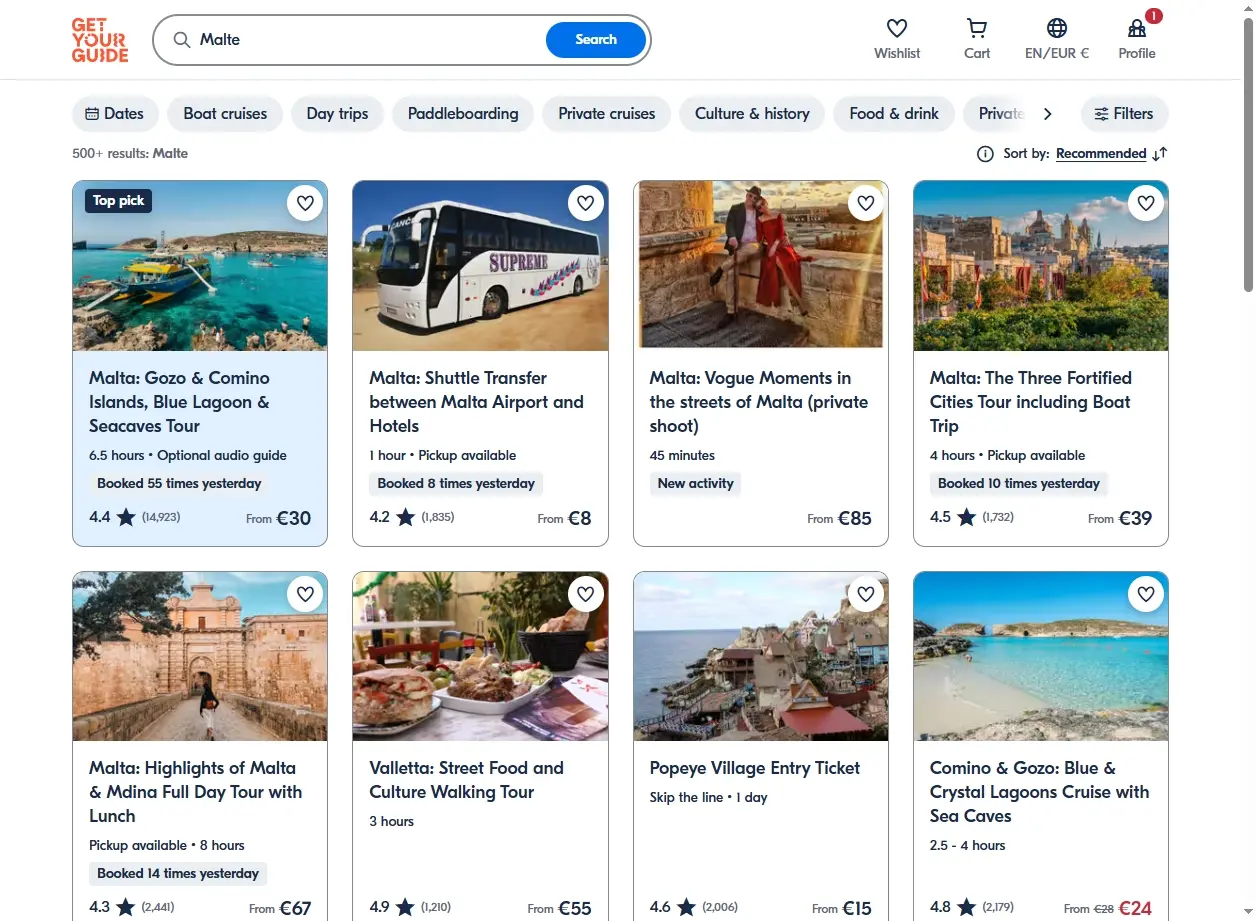Open Malta: The Three Fortified Cities Tour title

(x=1031, y=402)
